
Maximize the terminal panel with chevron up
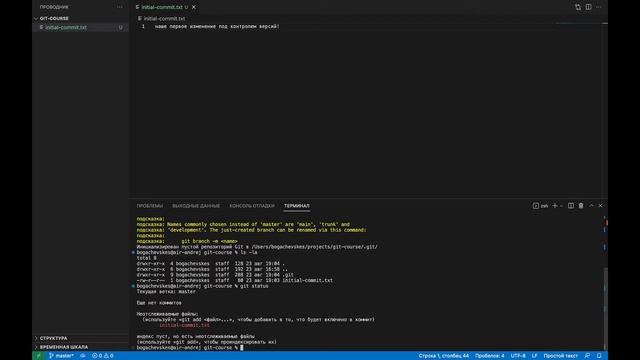(591, 206)
